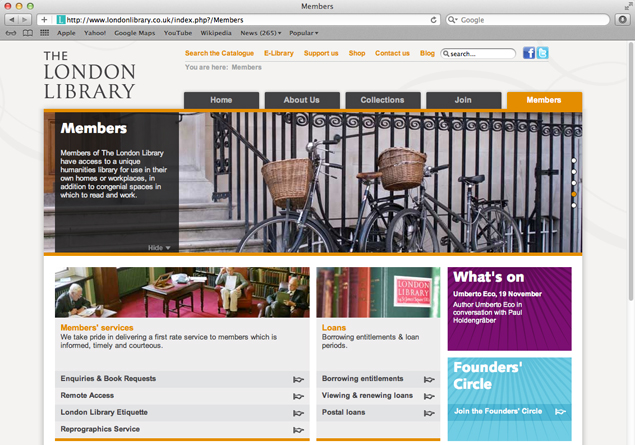
Task: Click the arrow icon next to Borrowing entitlements
Action: tap(429, 379)
